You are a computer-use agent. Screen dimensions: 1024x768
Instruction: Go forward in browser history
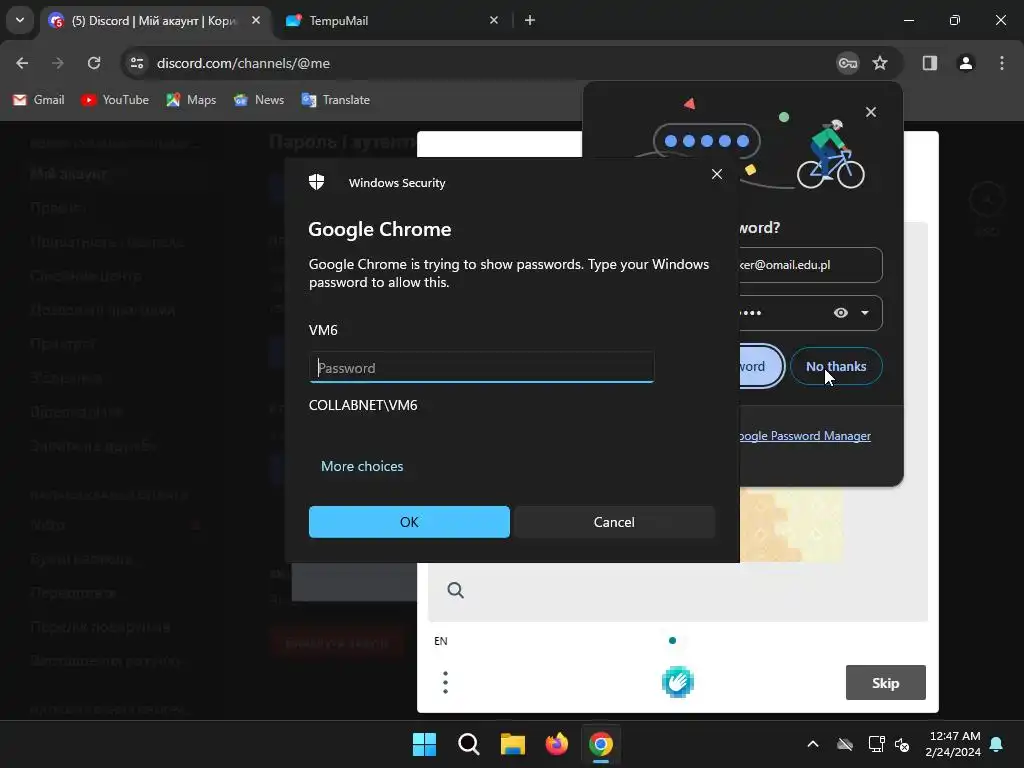[x=58, y=63]
